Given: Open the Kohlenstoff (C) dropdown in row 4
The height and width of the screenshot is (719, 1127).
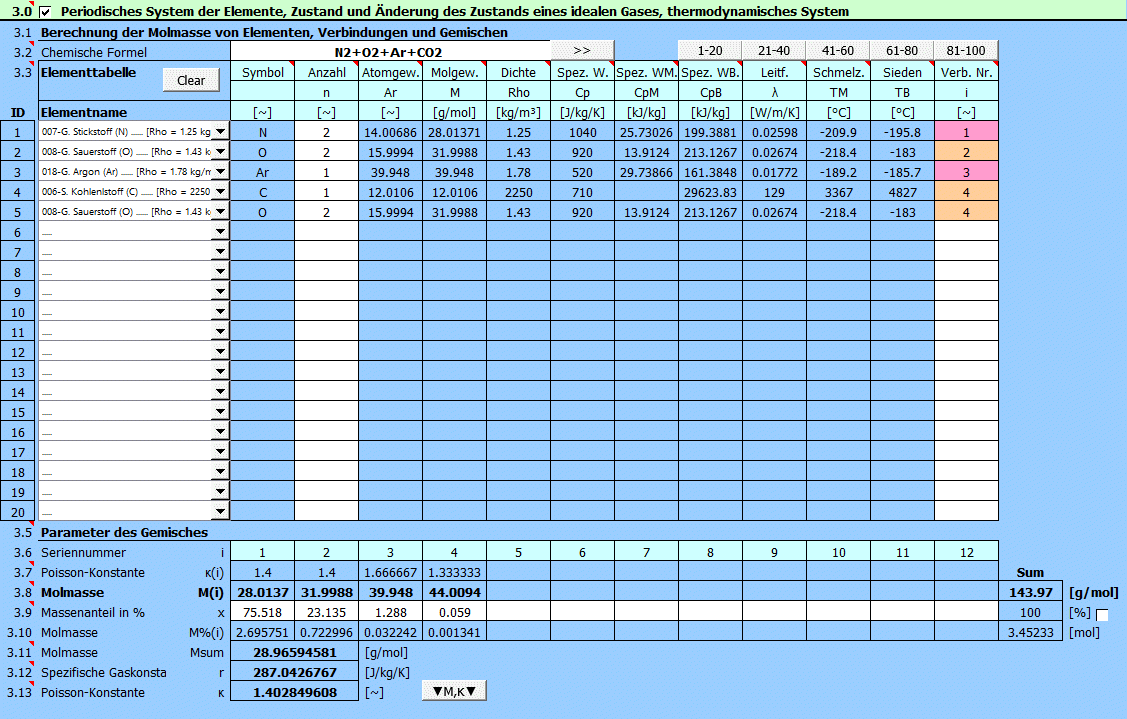Looking at the screenshot, I should 220,191.
